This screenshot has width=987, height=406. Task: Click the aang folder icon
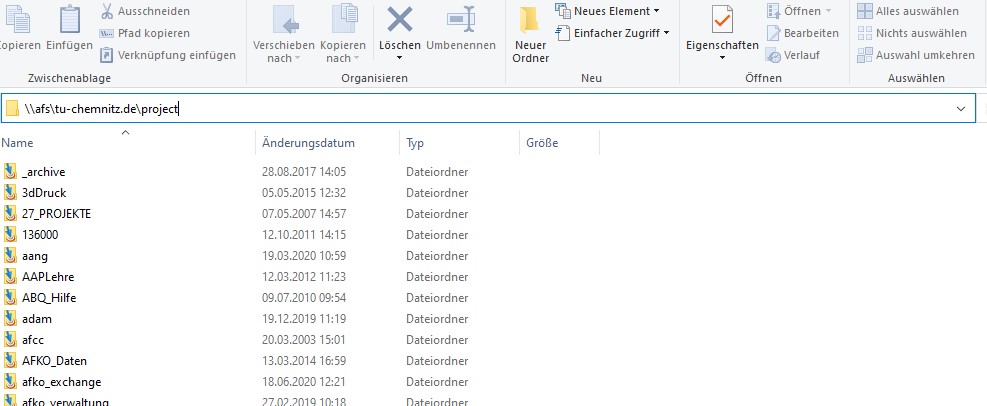[10, 256]
